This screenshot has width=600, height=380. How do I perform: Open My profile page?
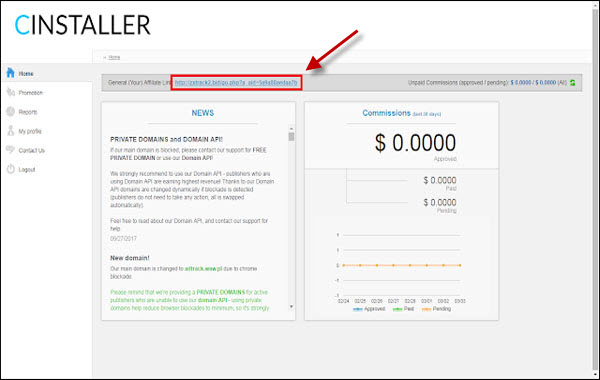pos(30,131)
